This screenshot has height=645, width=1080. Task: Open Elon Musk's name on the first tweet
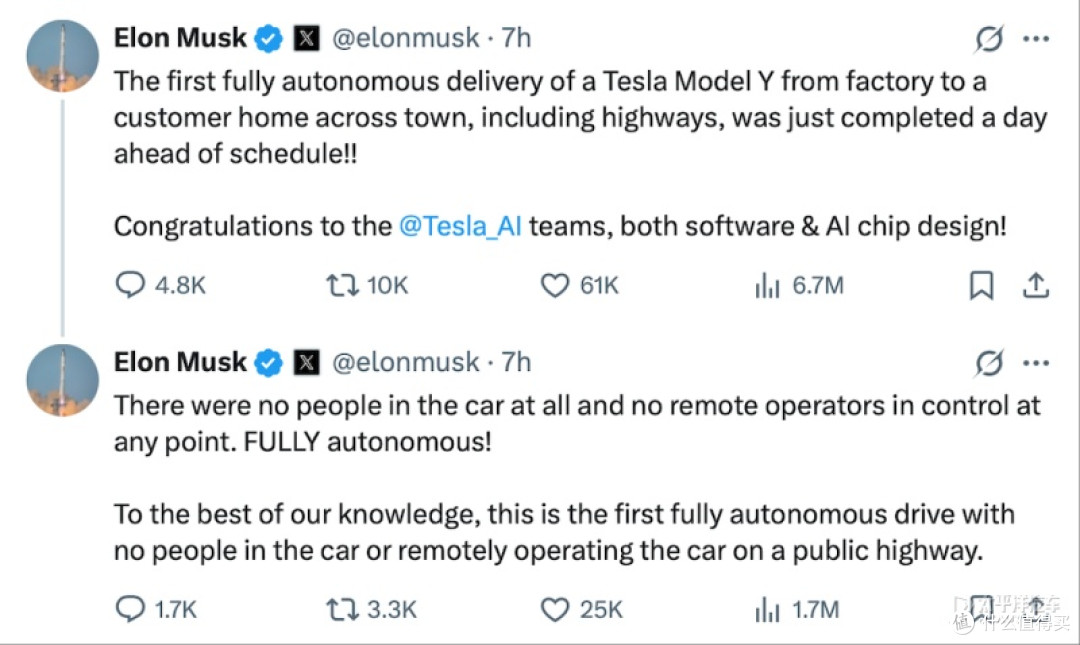(180, 38)
